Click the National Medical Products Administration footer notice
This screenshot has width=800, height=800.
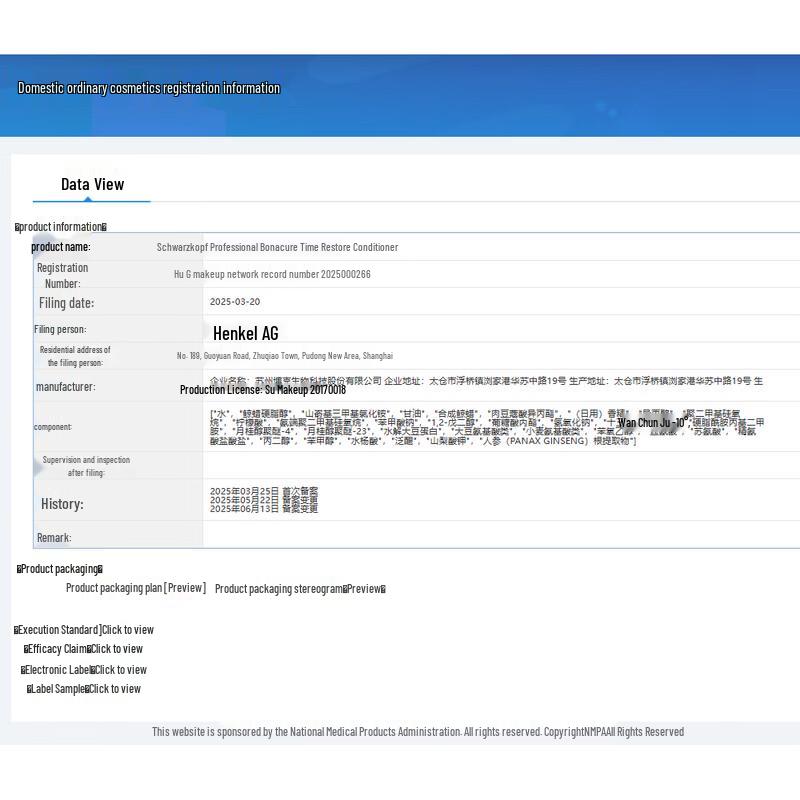[x=418, y=732]
